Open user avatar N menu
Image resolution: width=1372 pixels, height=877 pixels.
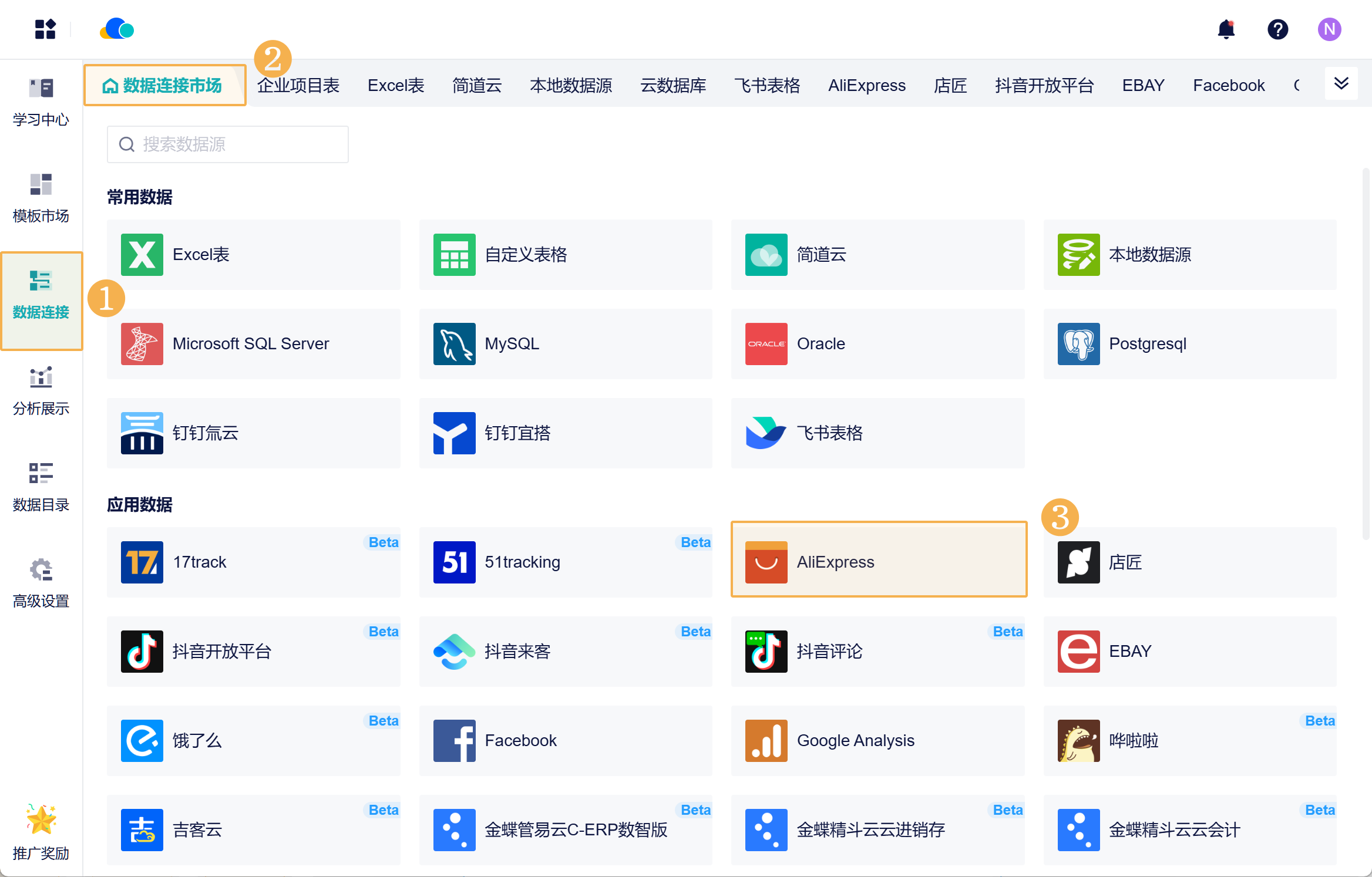point(1329,29)
